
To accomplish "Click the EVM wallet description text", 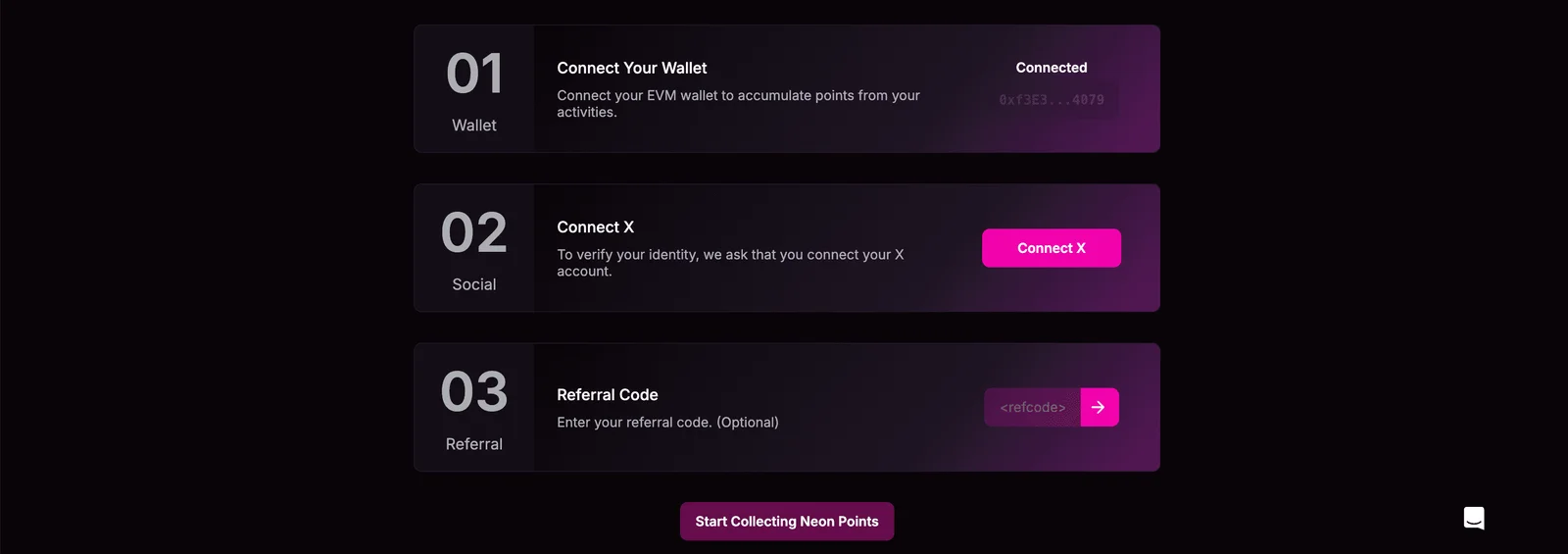I will tap(738, 103).
